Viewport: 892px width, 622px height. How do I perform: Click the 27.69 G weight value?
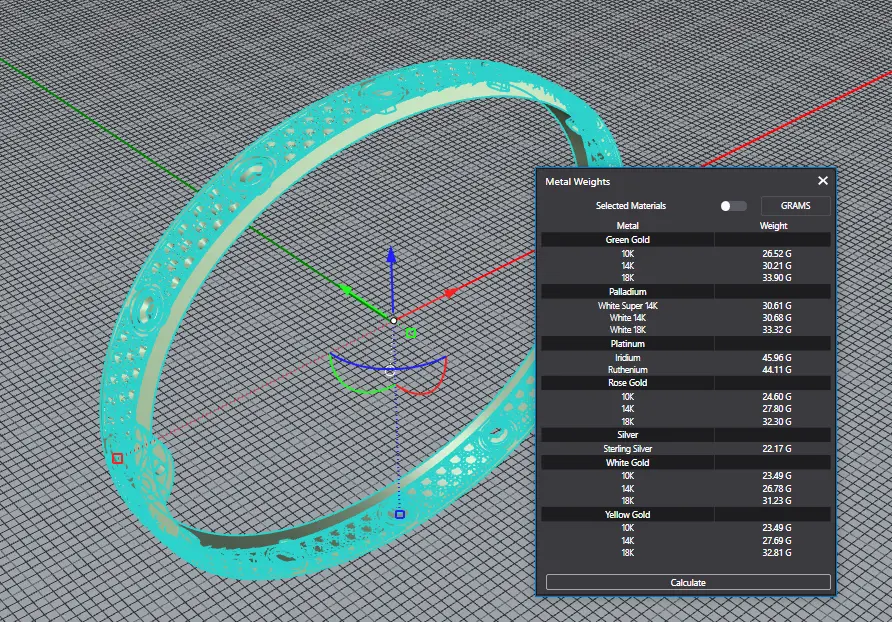[777, 541]
